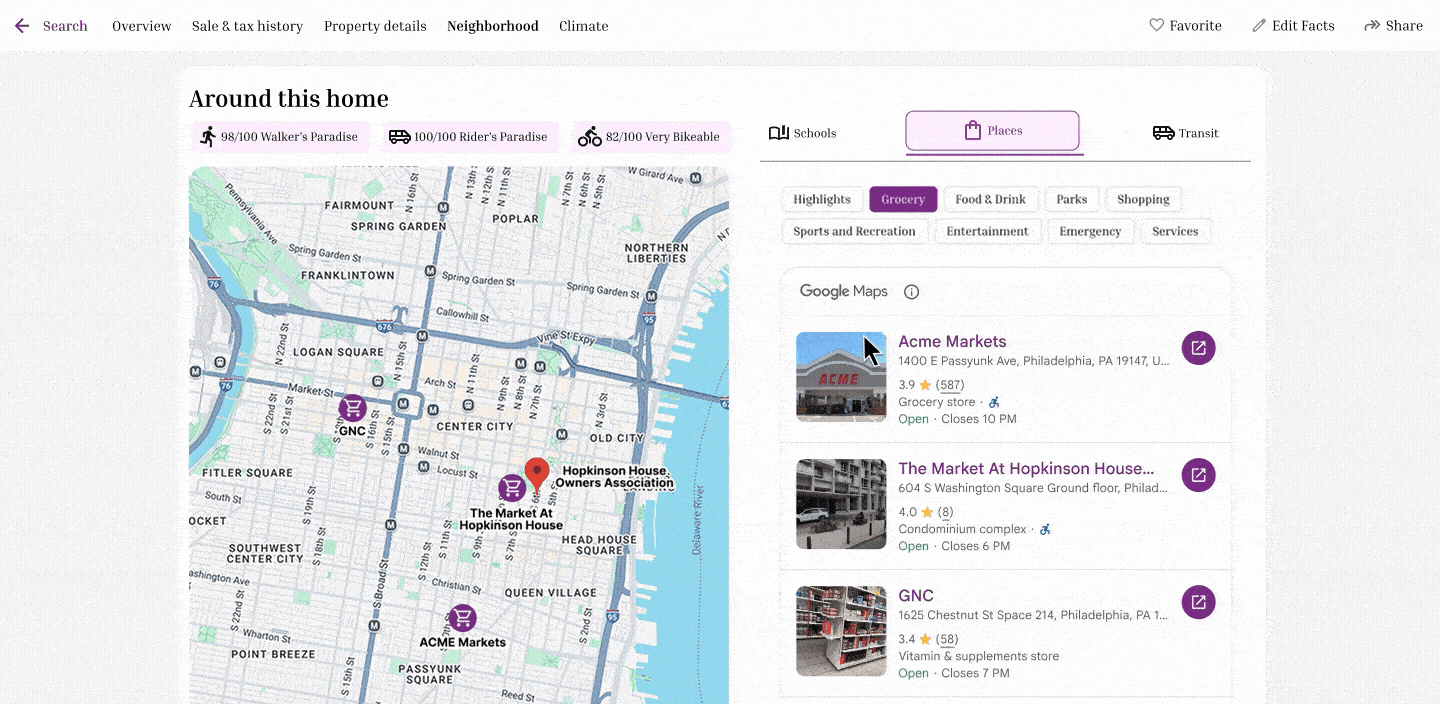Select the GNC marker on the map

(352, 408)
